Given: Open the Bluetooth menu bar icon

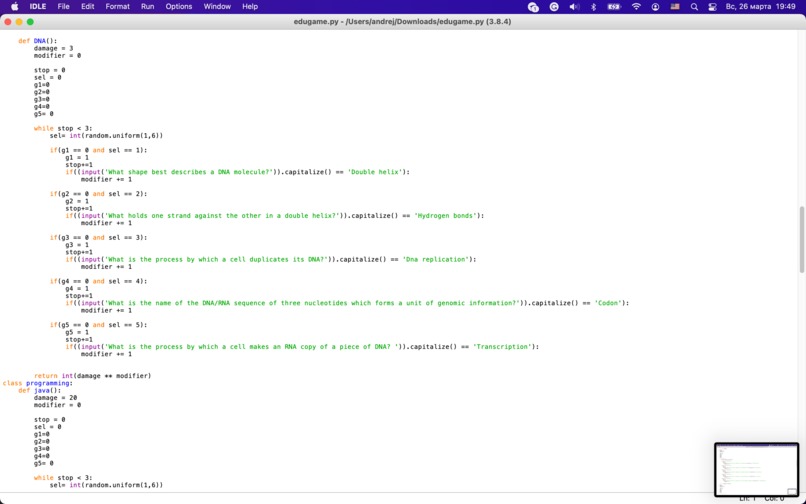Looking at the screenshot, I should (593, 7).
